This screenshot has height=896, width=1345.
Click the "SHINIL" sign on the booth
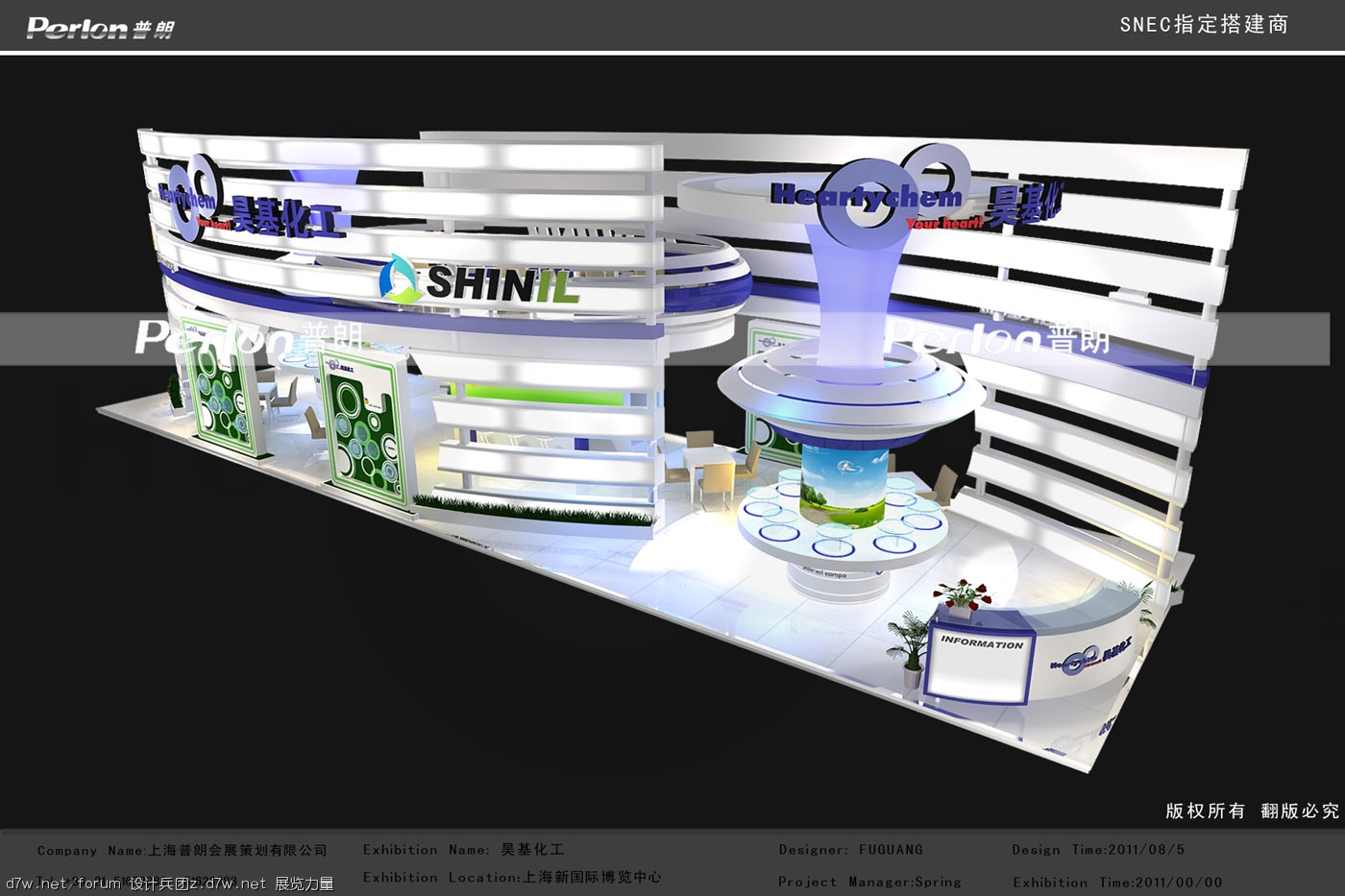[479, 280]
